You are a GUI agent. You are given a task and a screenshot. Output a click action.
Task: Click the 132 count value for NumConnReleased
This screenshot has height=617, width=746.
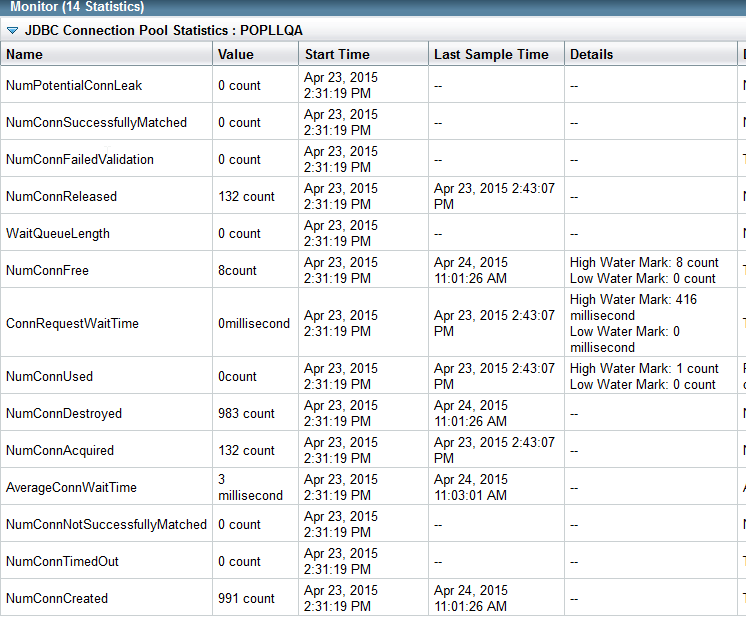click(246, 196)
